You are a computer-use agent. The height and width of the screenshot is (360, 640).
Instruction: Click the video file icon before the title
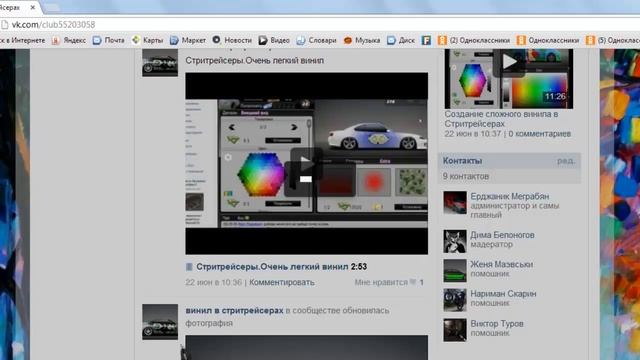(189, 267)
